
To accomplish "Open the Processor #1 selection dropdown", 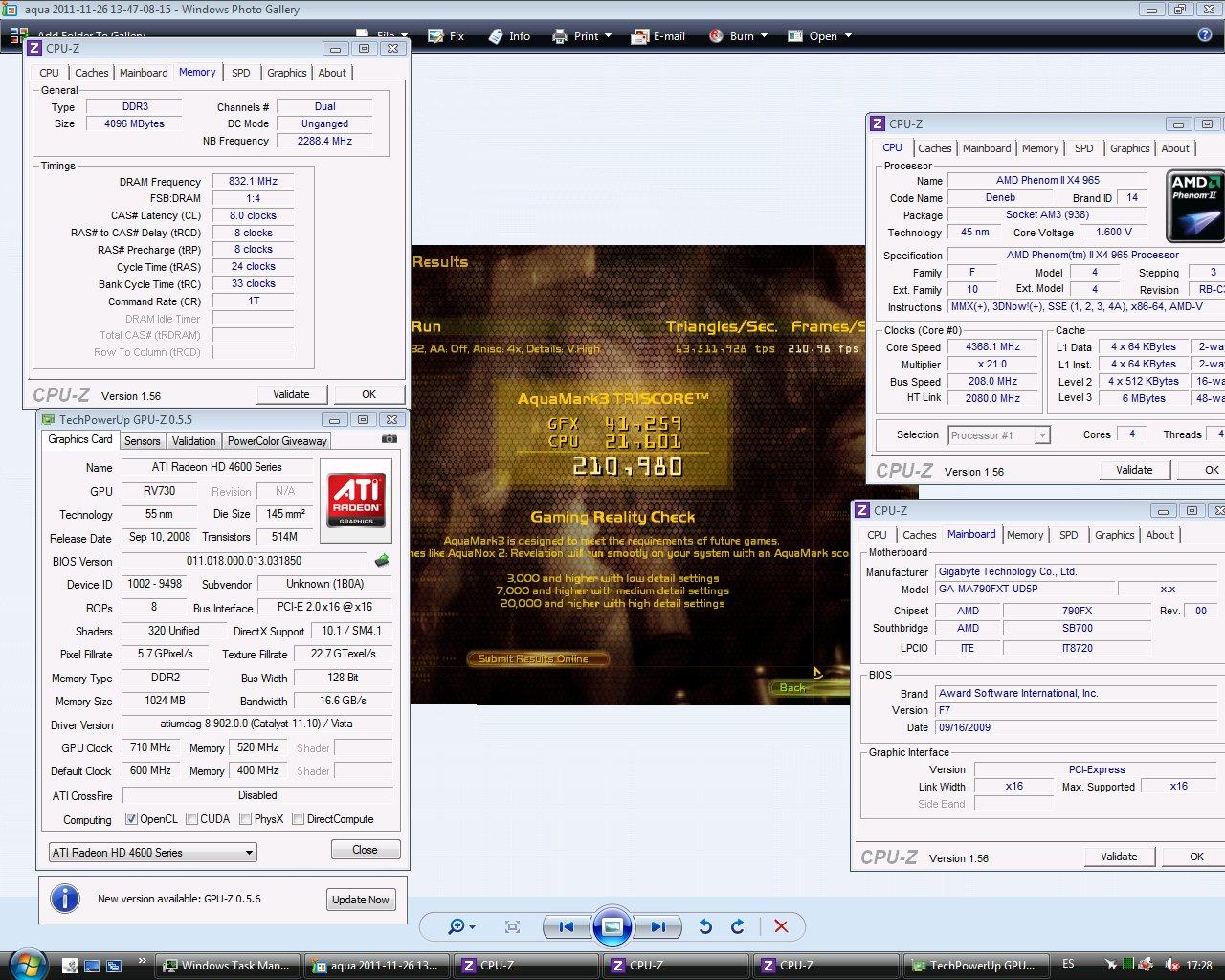I will pyautogui.click(x=999, y=434).
